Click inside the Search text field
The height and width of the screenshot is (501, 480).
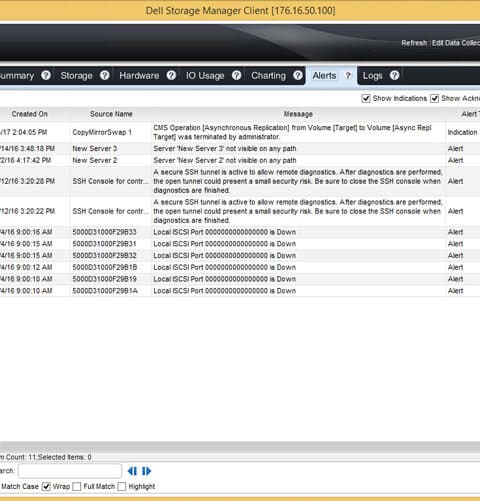[70, 471]
